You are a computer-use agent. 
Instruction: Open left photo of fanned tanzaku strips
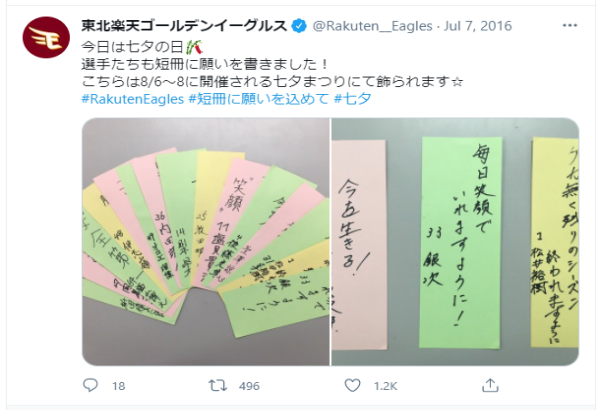[x=206, y=242]
